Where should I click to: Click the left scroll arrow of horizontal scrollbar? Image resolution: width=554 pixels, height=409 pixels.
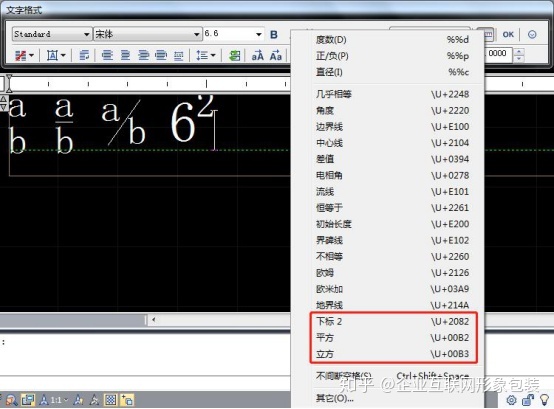click(x=153, y=320)
